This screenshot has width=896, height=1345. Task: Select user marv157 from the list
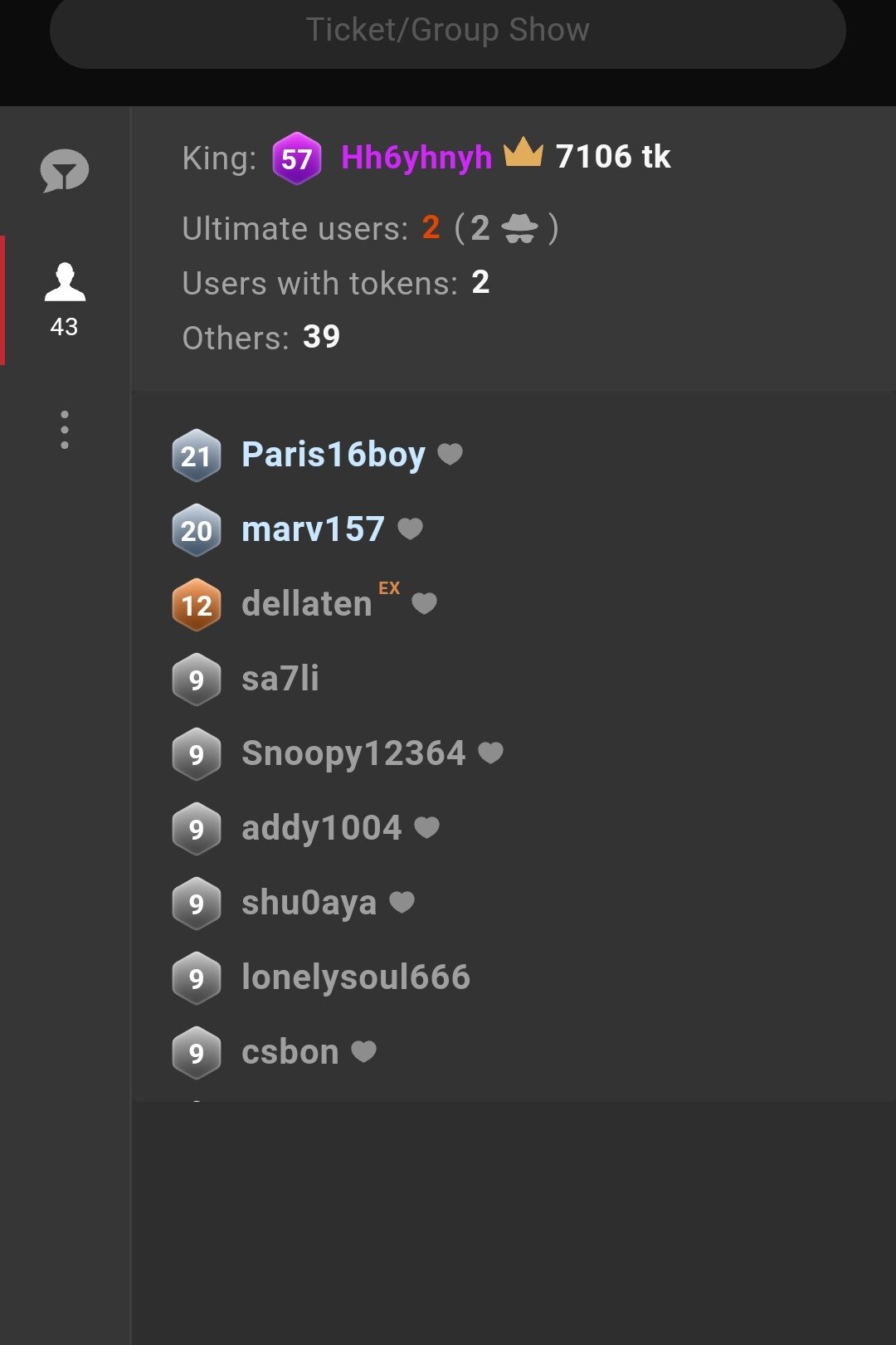click(x=313, y=529)
